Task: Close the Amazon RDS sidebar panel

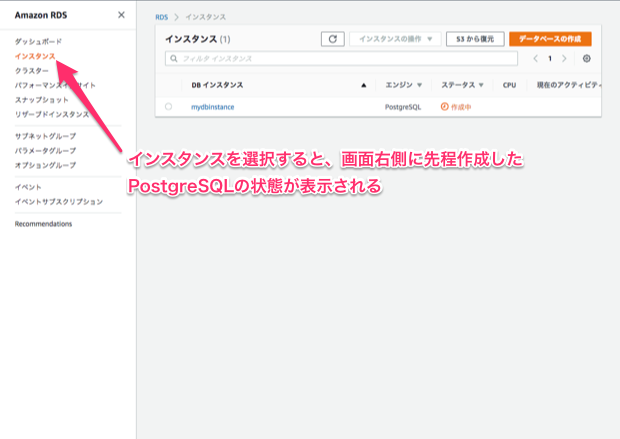Action: click(x=121, y=15)
